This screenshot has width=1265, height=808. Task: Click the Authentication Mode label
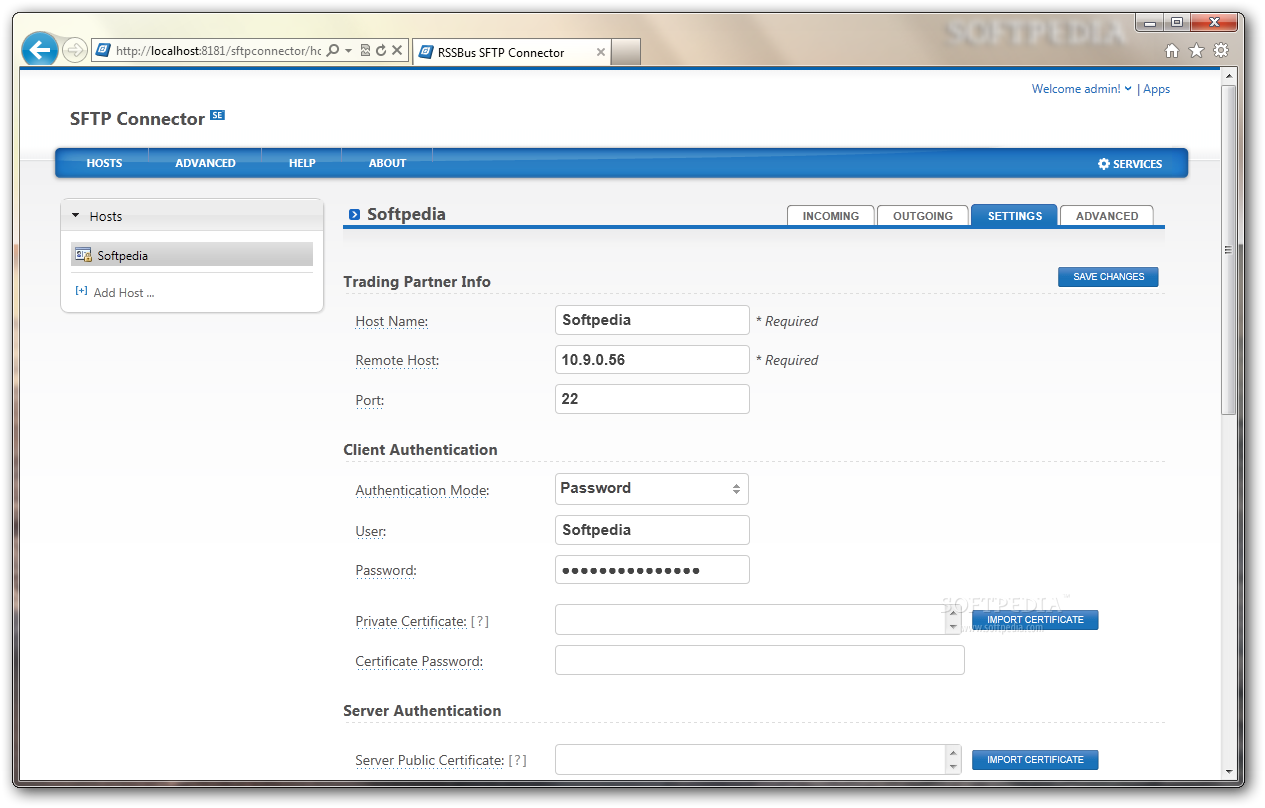click(x=422, y=491)
